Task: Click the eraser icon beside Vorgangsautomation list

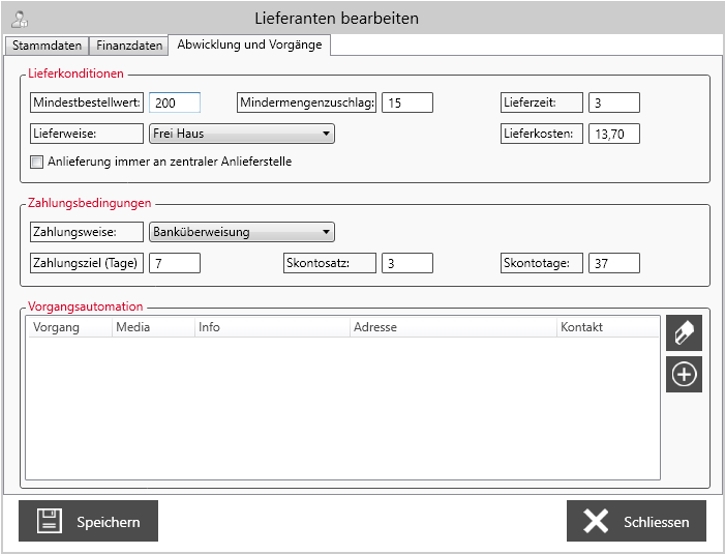Action: [684, 334]
